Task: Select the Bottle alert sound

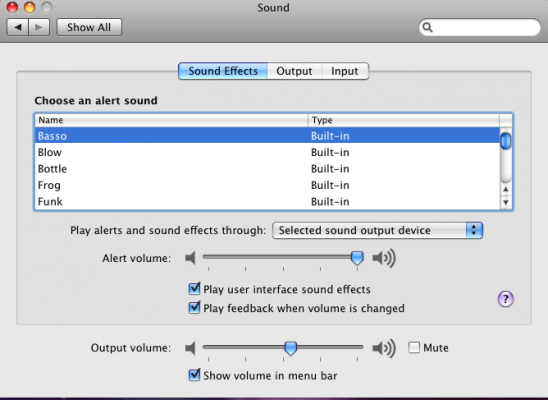Action: coord(267,169)
